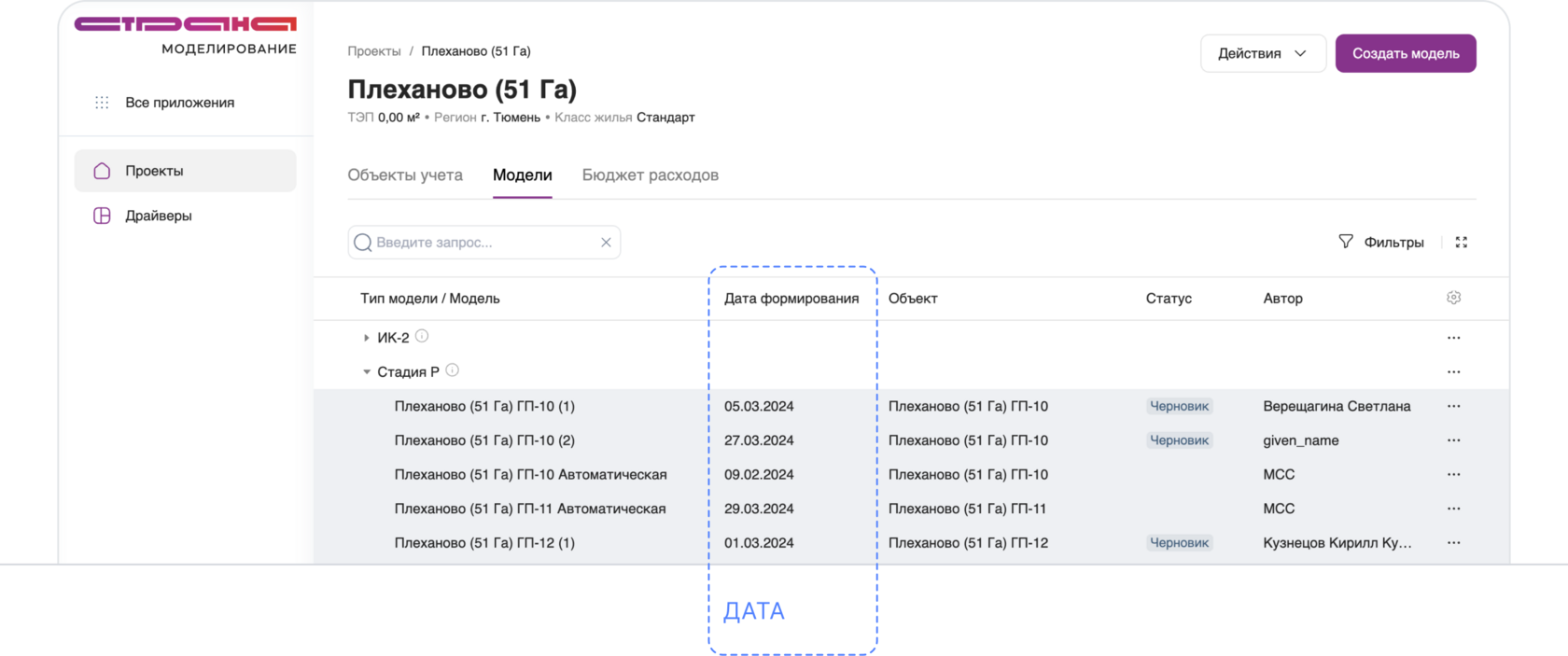1568x656 pixels.
Task: Sort by Дата формирования column header
Action: point(791,299)
